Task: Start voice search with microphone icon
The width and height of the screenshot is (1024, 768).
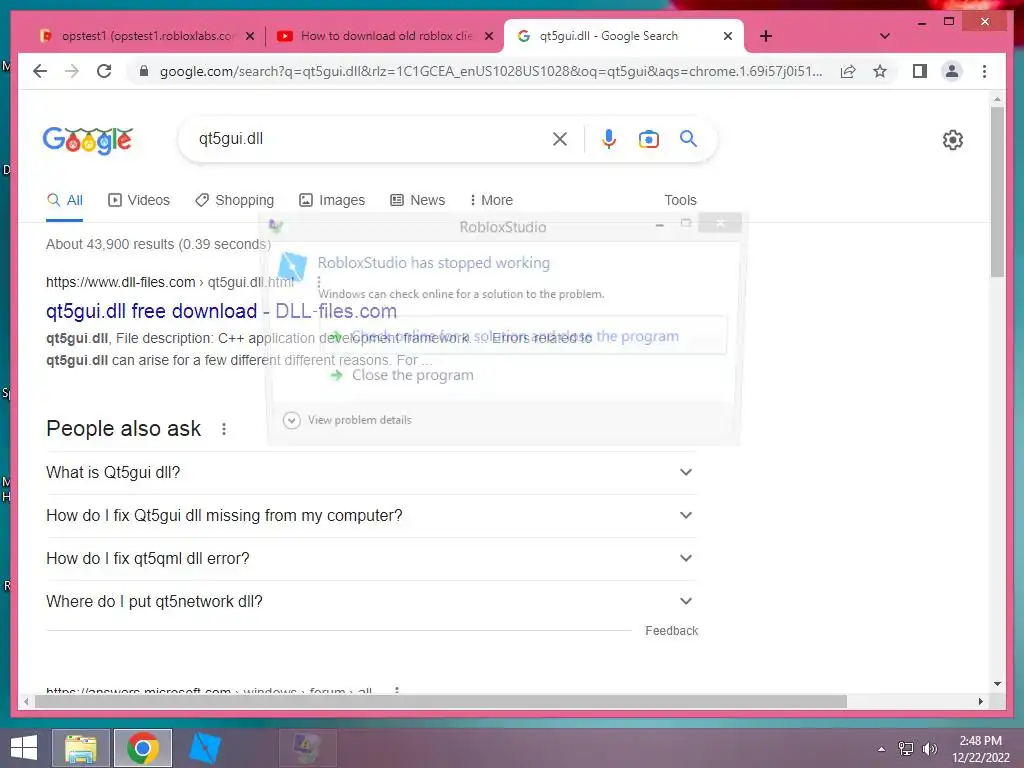Action: (x=609, y=138)
